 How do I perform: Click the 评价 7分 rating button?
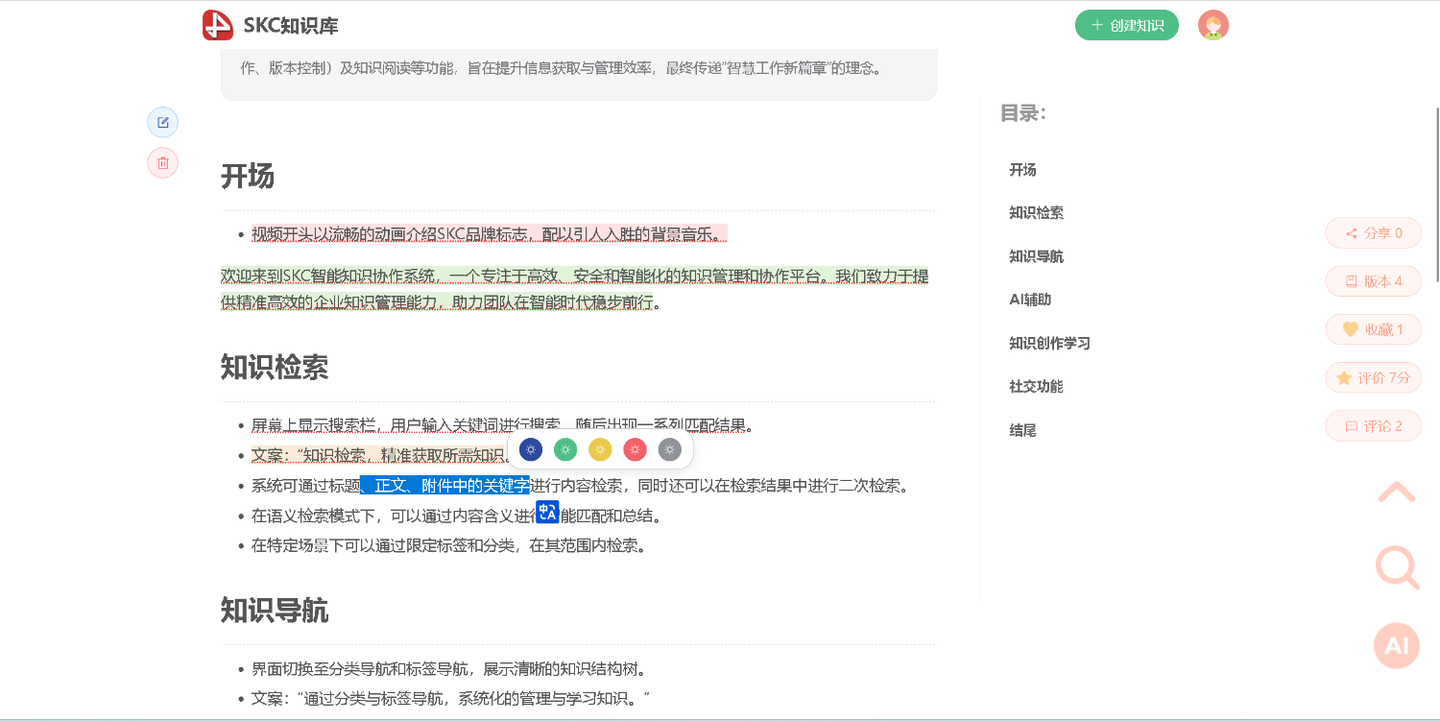1374,378
